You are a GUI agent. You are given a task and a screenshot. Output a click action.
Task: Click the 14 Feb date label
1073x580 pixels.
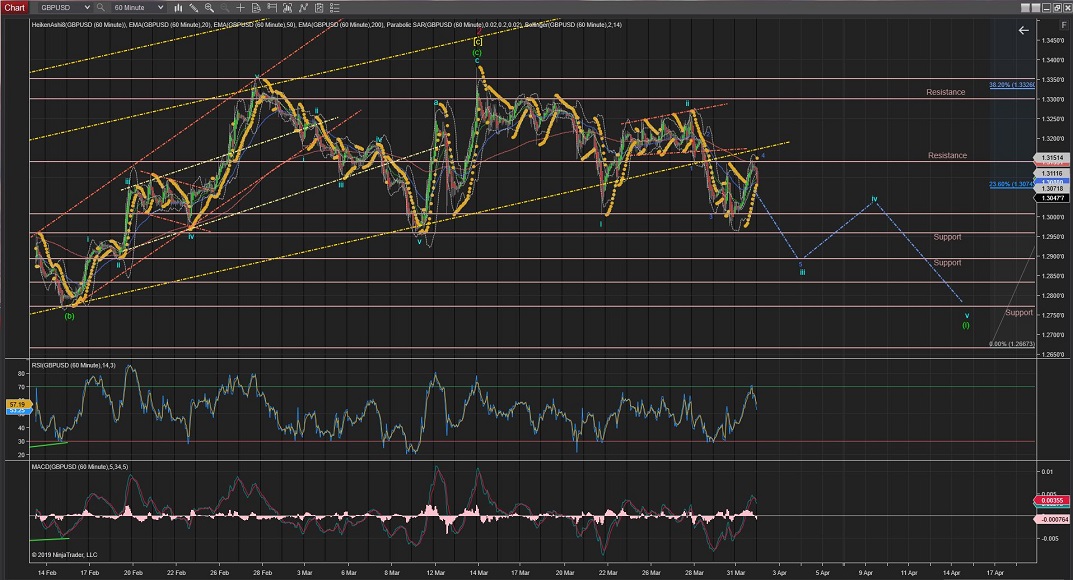47,572
